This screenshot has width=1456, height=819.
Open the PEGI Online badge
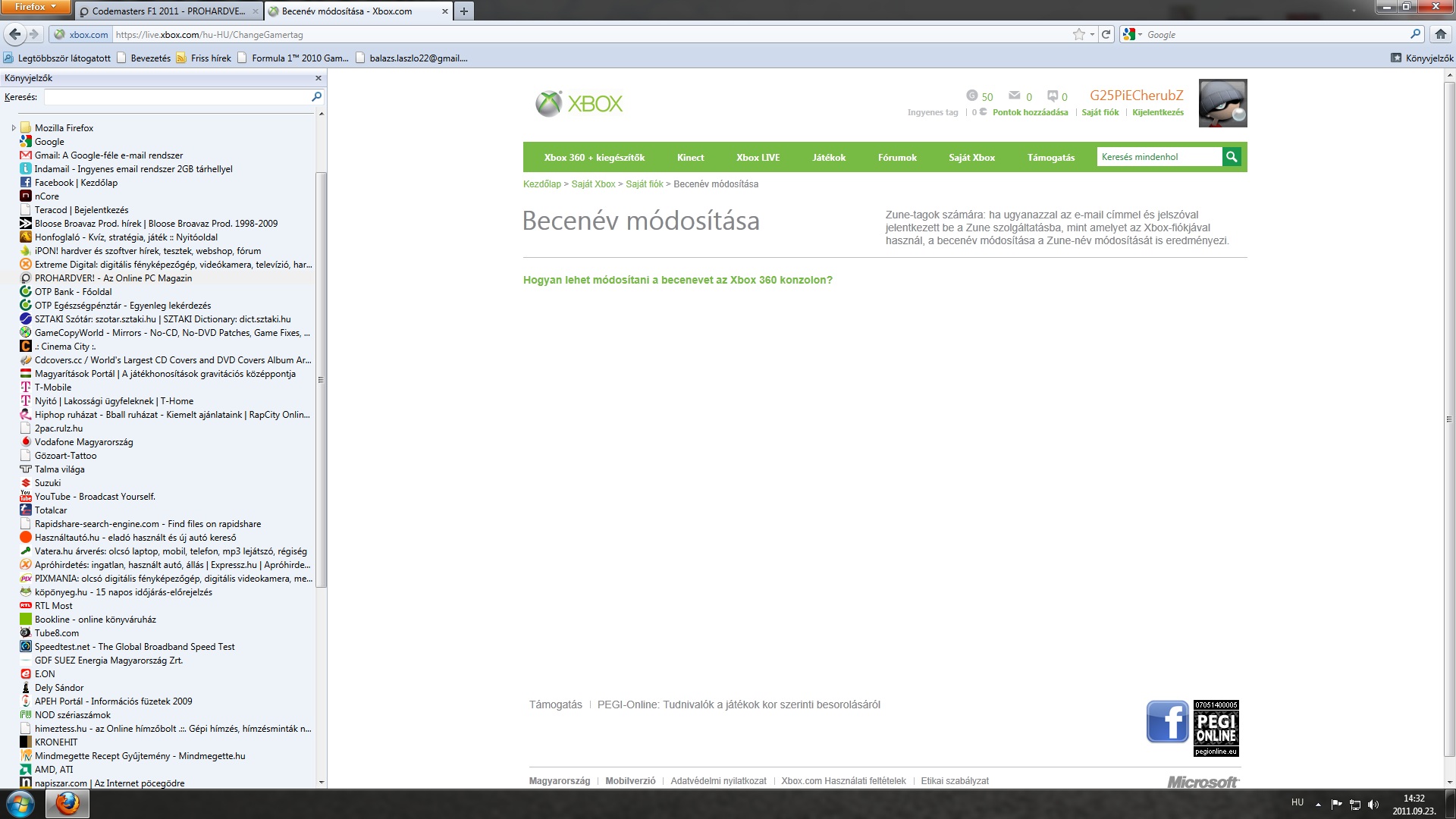(1216, 728)
